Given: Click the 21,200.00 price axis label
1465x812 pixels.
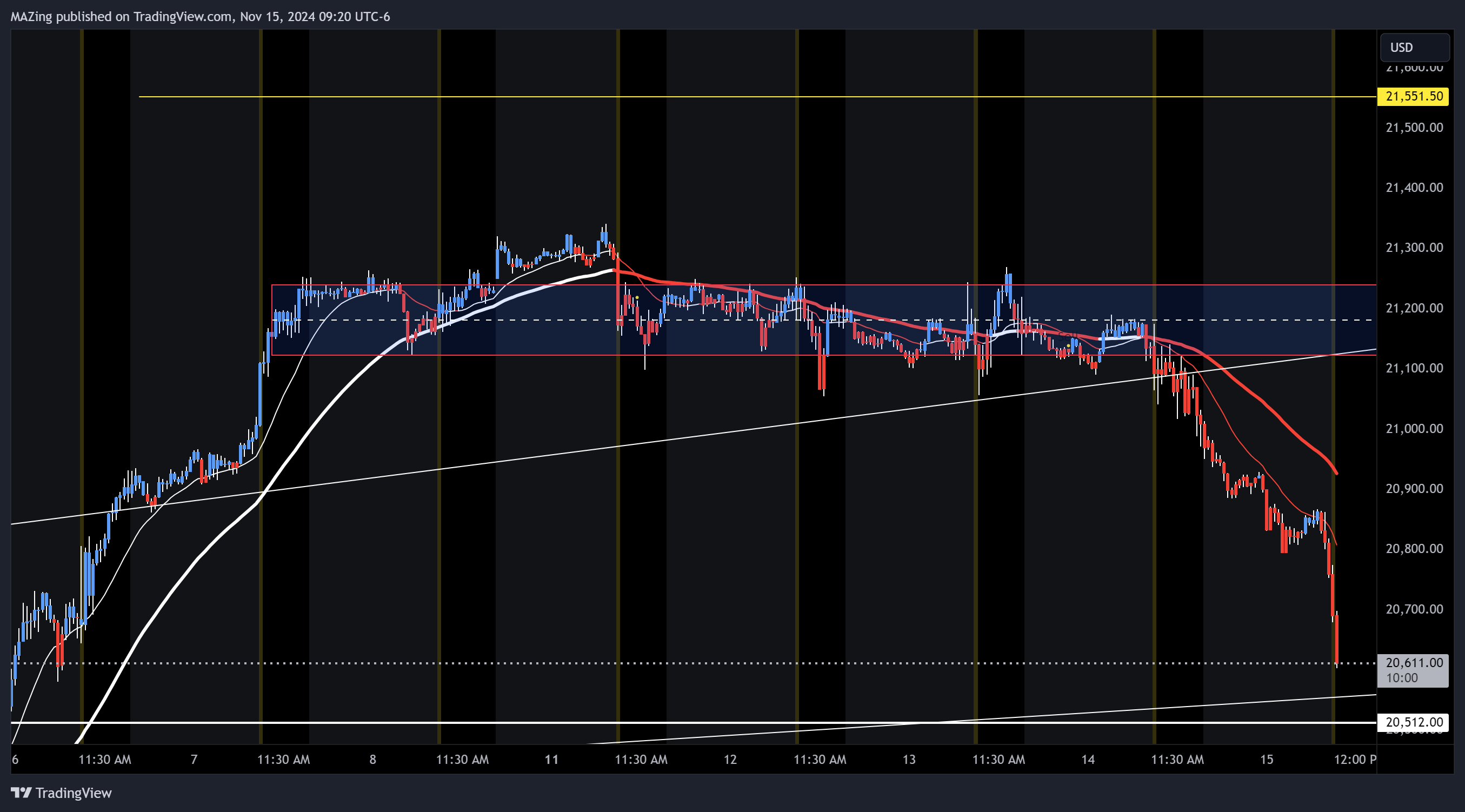Looking at the screenshot, I should [x=1414, y=308].
